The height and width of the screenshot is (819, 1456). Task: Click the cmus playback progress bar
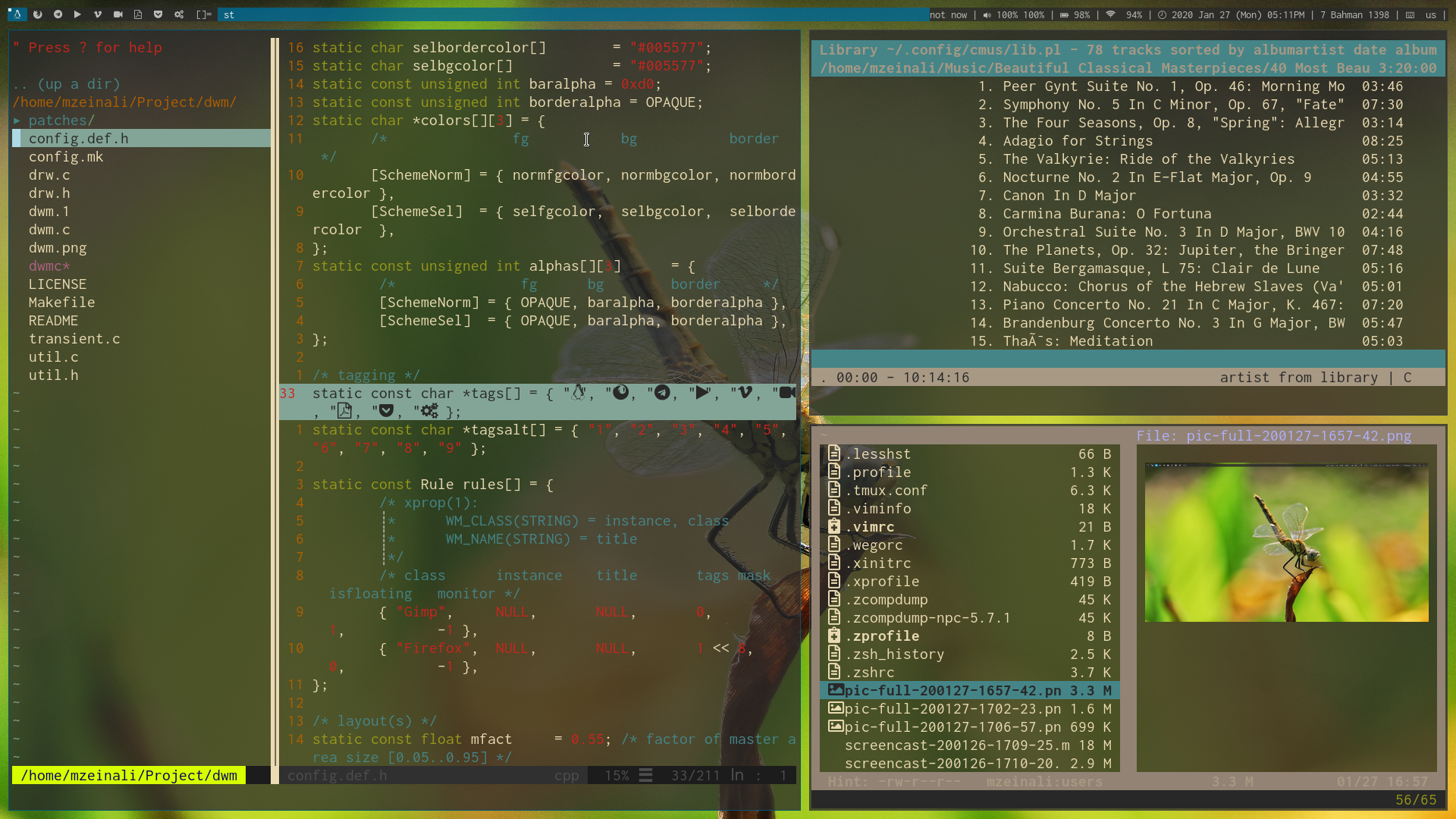1128,359
